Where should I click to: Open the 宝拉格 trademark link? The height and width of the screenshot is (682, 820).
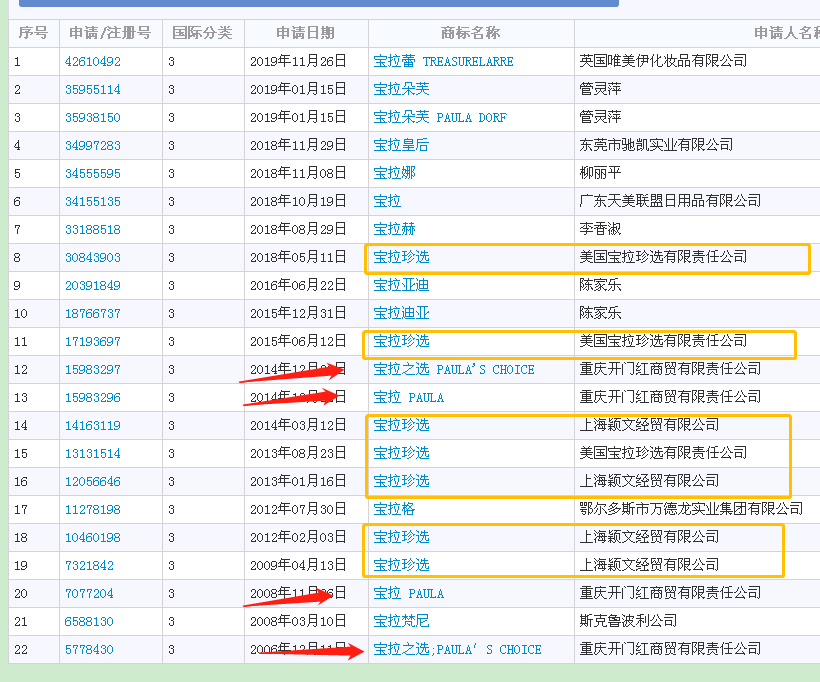point(393,509)
